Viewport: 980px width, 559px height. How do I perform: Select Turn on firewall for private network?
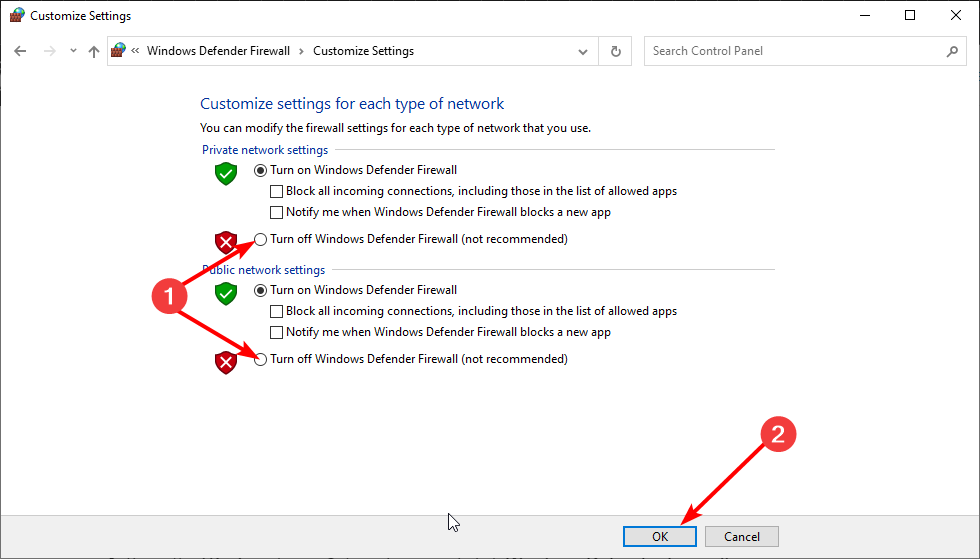260,170
